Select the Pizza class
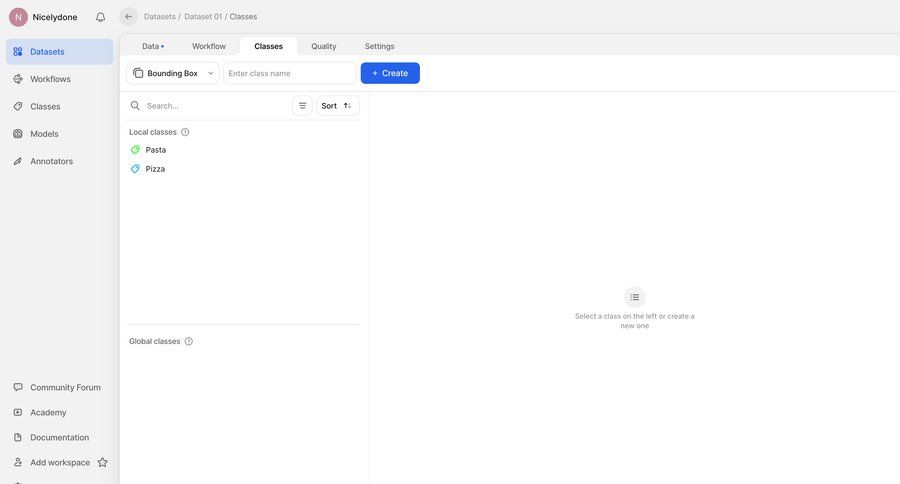Image resolution: width=900 pixels, height=484 pixels. (155, 169)
